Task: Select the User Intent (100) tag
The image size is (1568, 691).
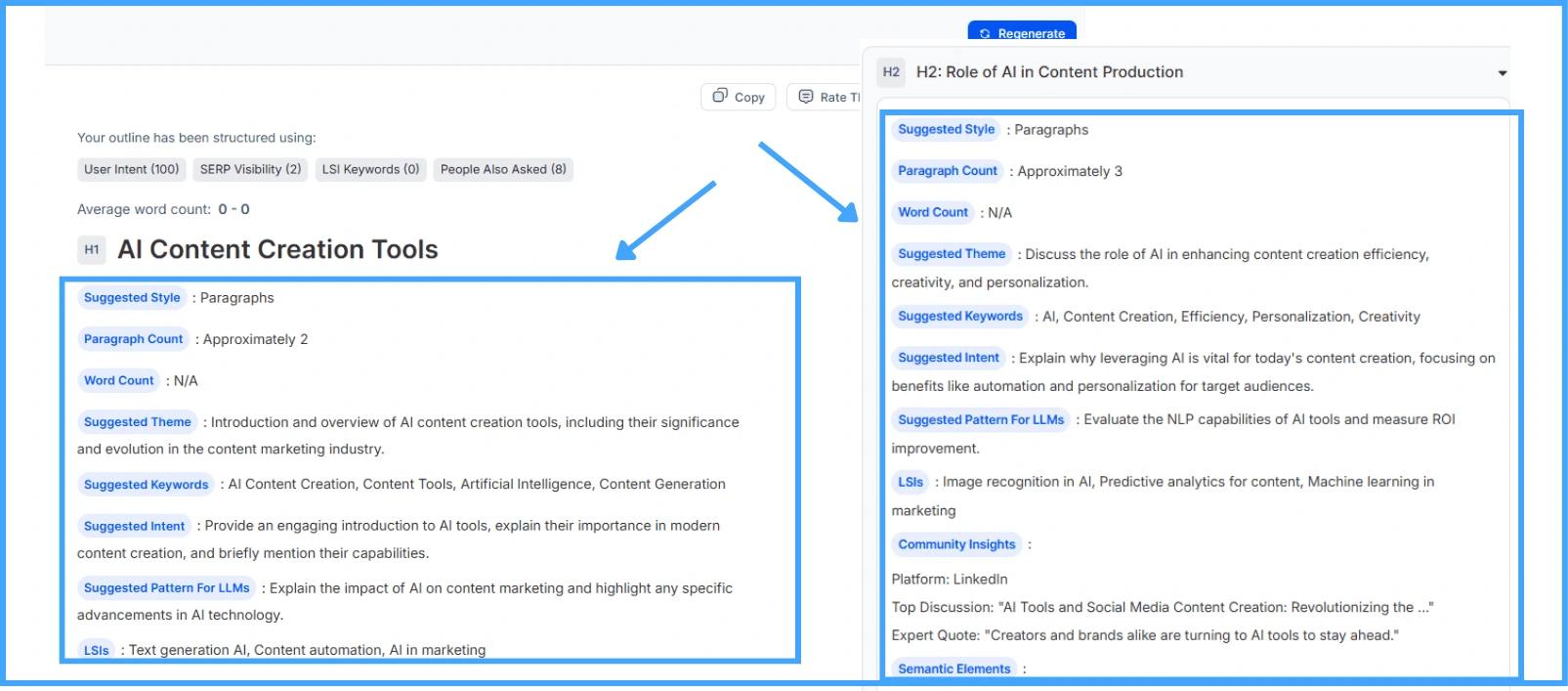Action: tap(132, 169)
